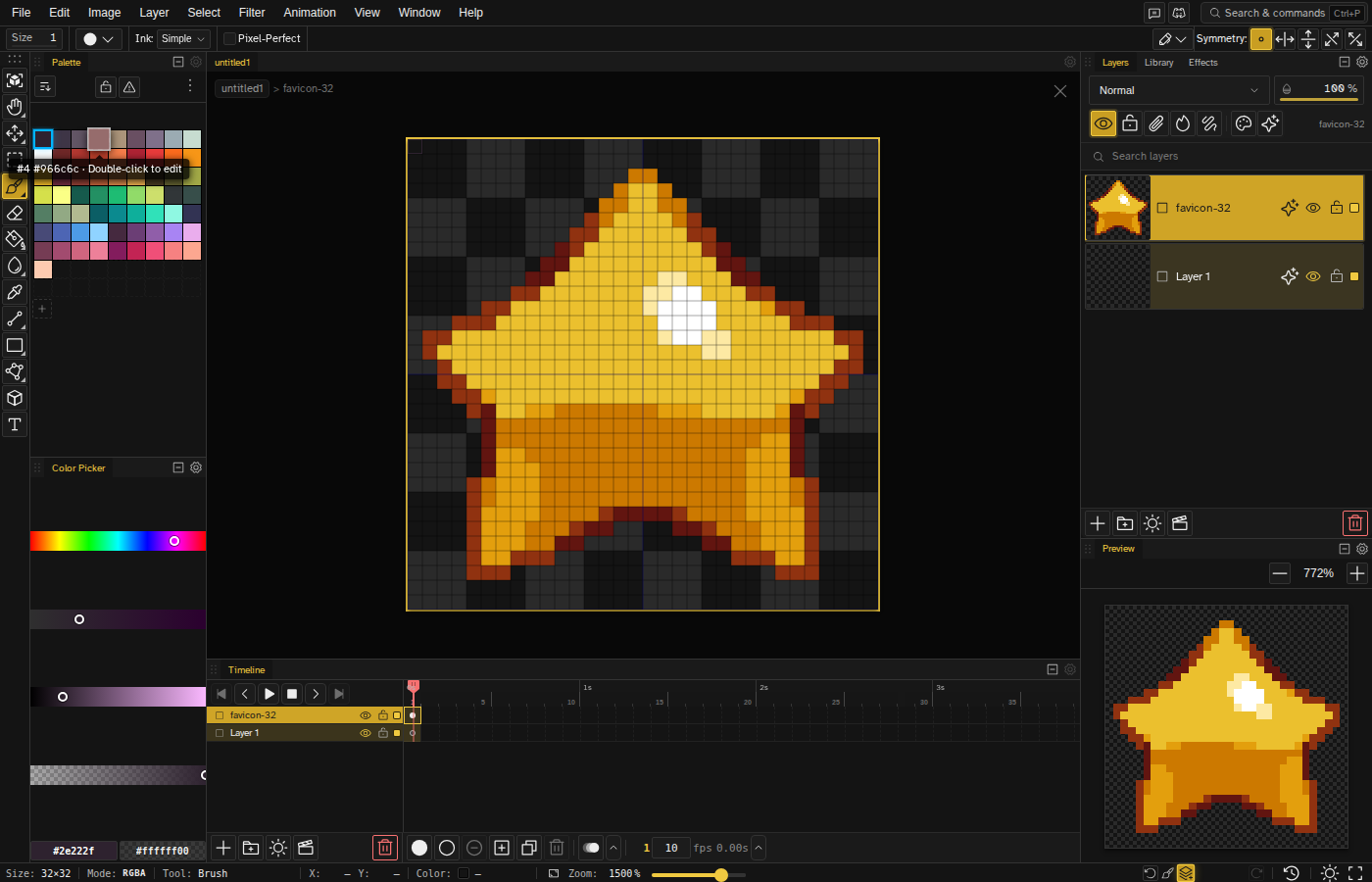Toggle the Pixel-Perfect checkbox

[x=229, y=38]
